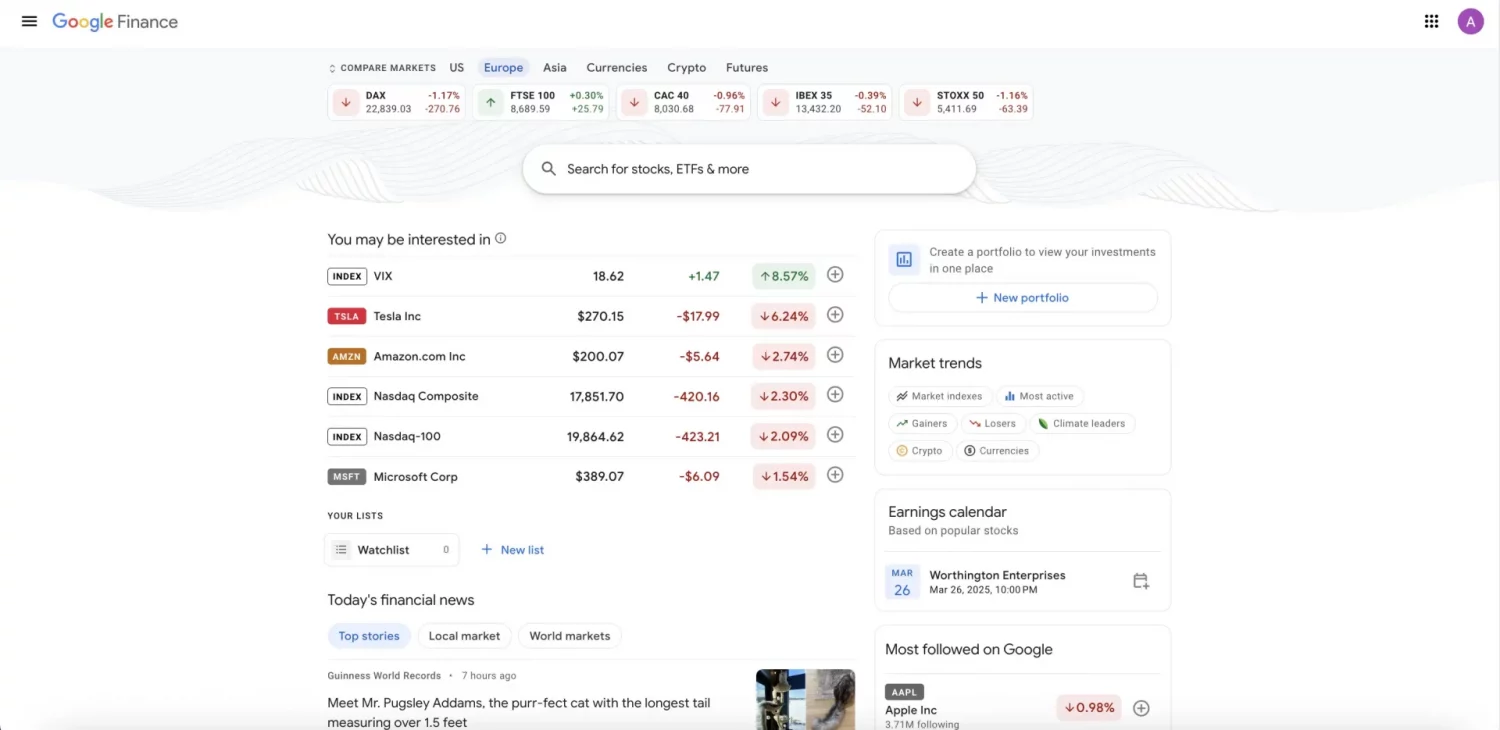
Task: Add Nasdaq Composite to a watchlist
Action: (835, 395)
